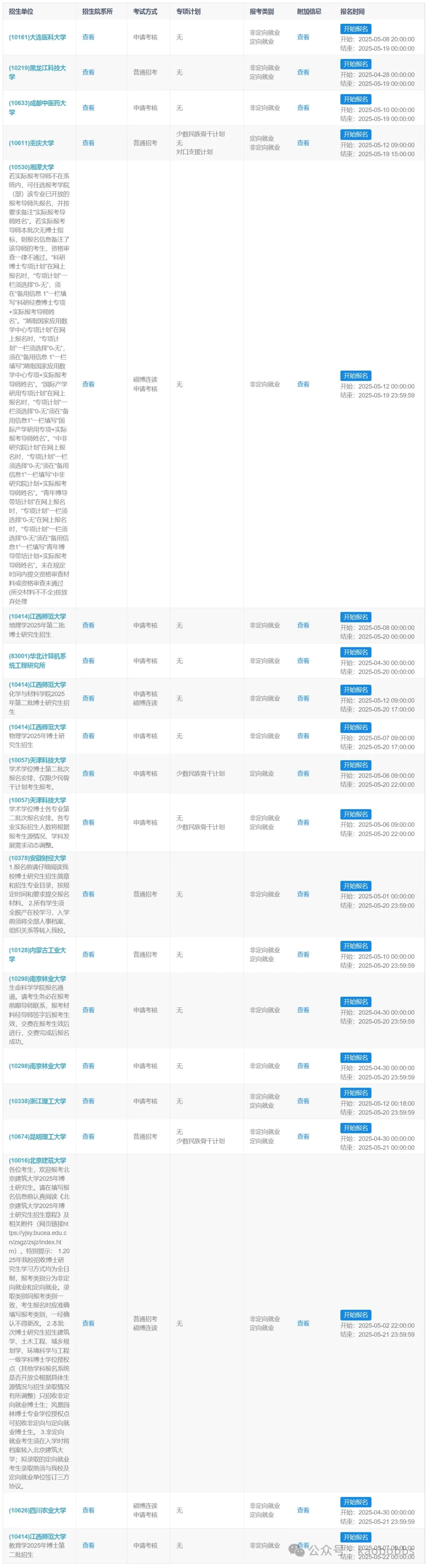This screenshot has width=428, height=1568.
Task: Open the (10611)重庆大学 link
Action: (31, 143)
